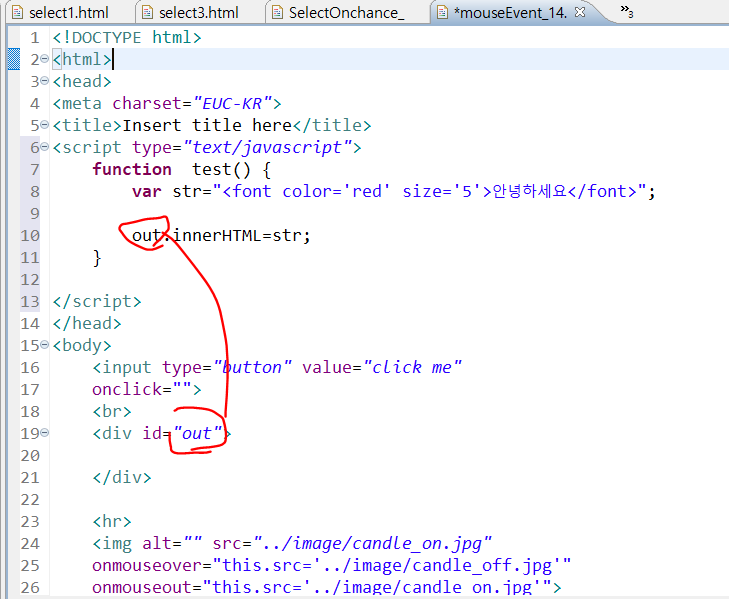Collapse the html tag fold on line 2

pos(45,59)
